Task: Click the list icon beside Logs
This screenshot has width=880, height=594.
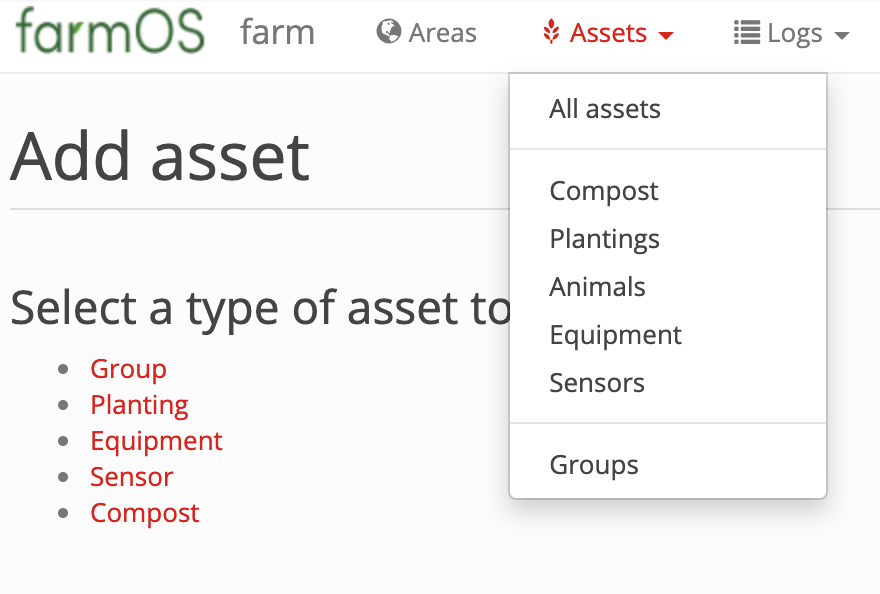Action: [x=747, y=32]
